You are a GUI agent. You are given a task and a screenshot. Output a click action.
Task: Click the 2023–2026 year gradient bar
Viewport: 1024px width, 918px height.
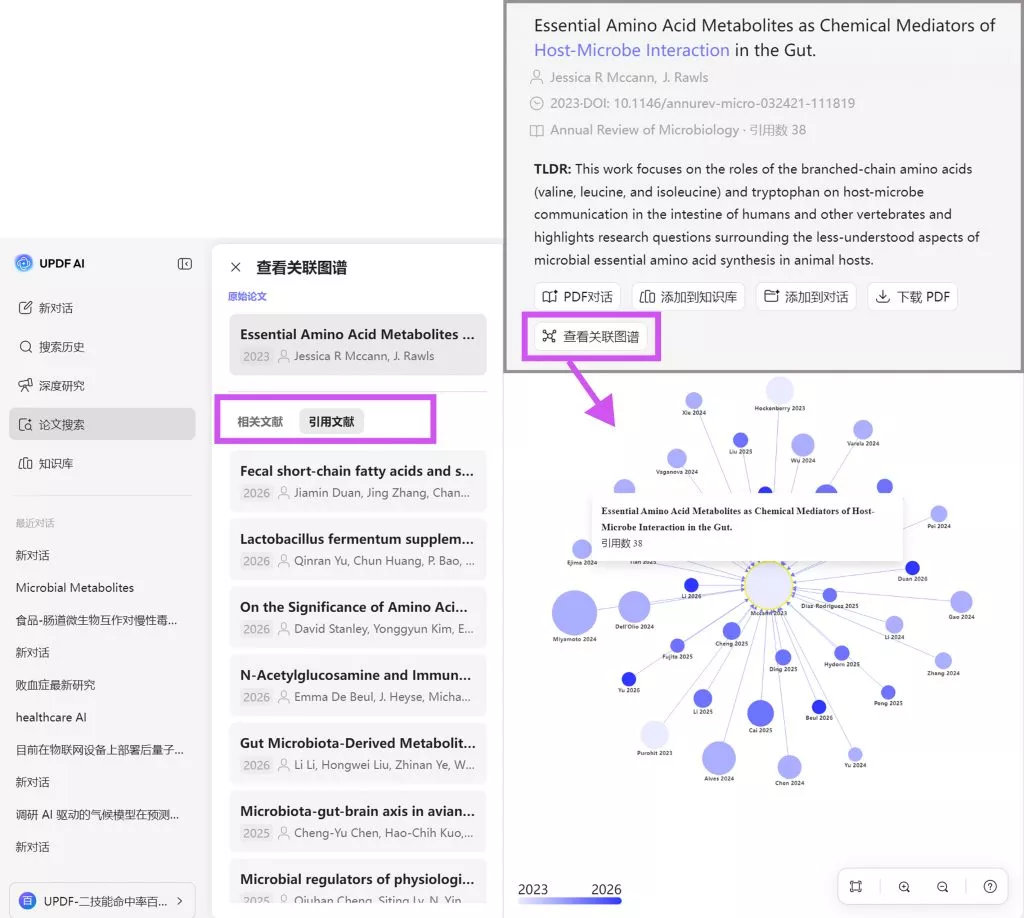[569, 901]
